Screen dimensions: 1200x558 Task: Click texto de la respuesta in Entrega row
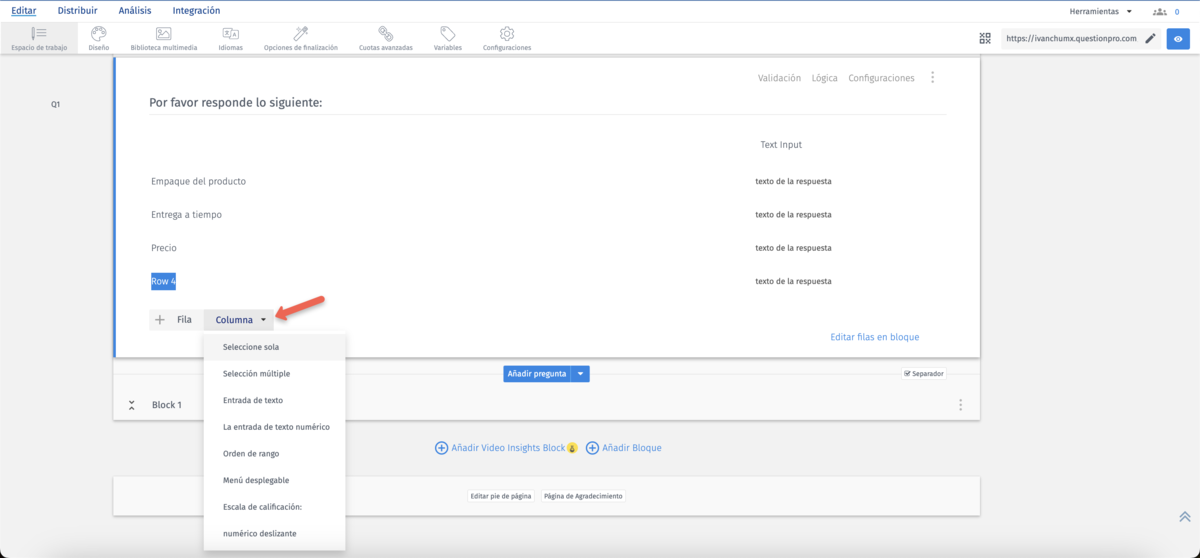click(x=793, y=215)
